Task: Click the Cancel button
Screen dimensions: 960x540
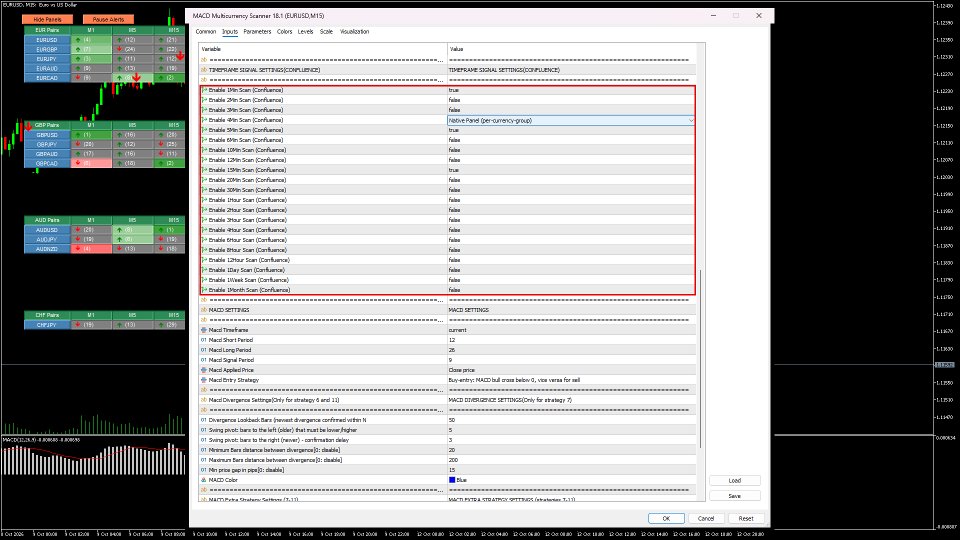Action: [706, 519]
